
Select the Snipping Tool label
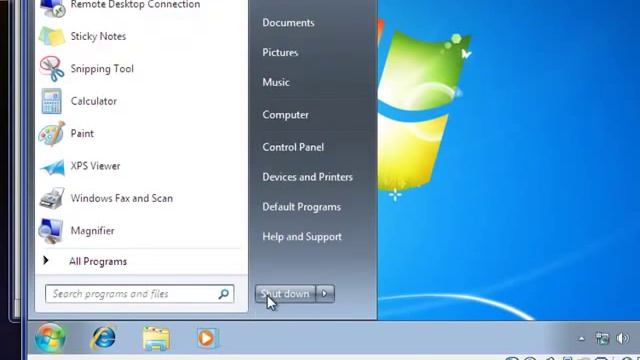pos(102,69)
